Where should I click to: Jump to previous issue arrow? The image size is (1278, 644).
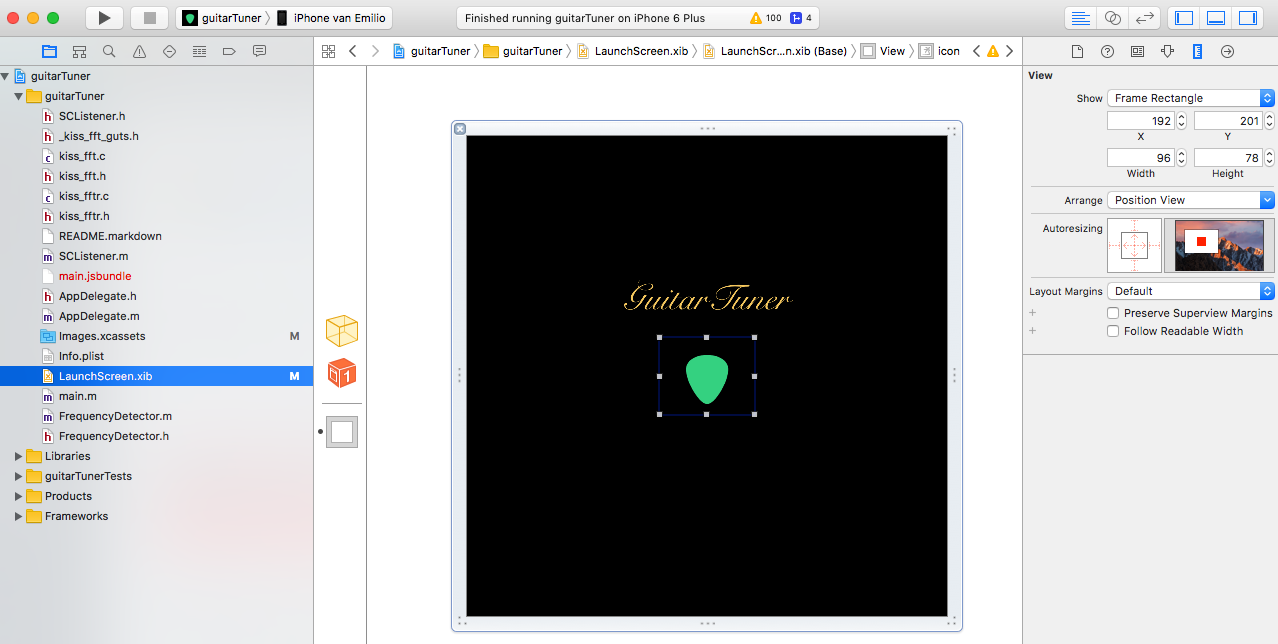[976, 51]
